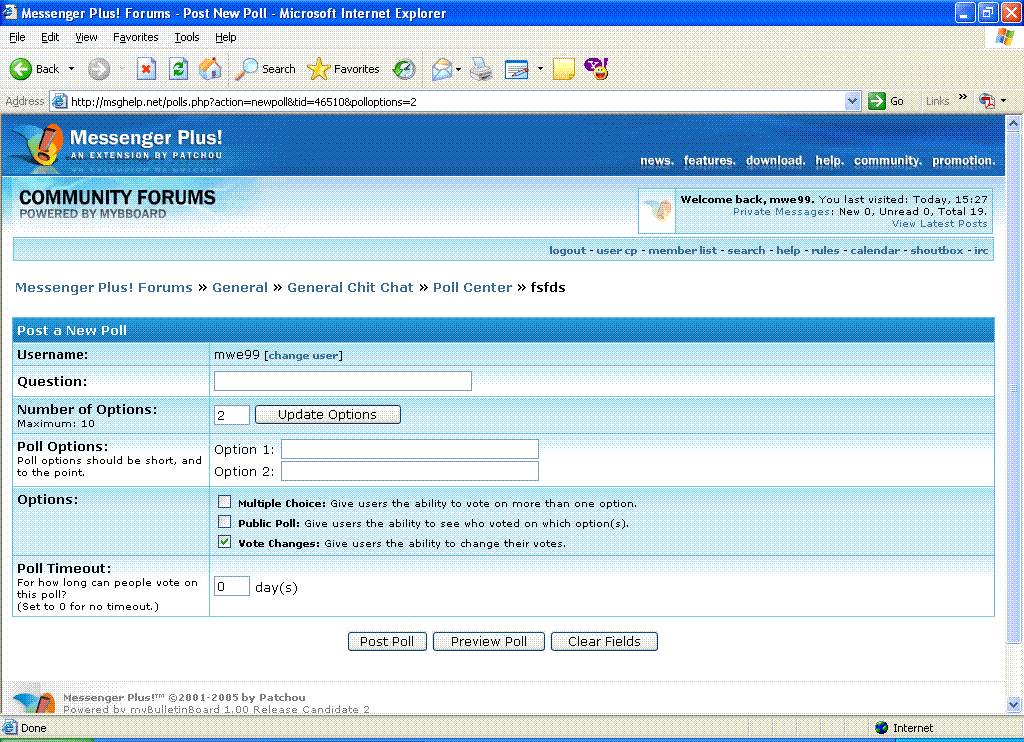
Task: Enable the Multiple Choice checkbox
Action: [225, 502]
